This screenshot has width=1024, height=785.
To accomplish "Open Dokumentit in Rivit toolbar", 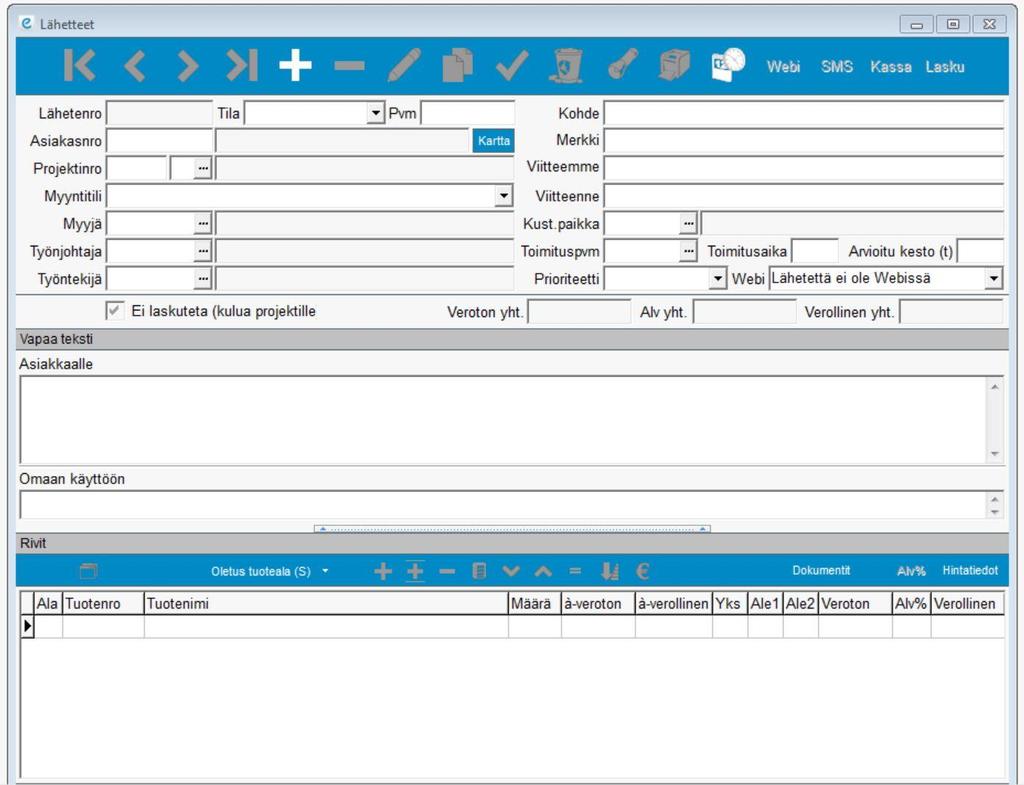I will (822, 570).
